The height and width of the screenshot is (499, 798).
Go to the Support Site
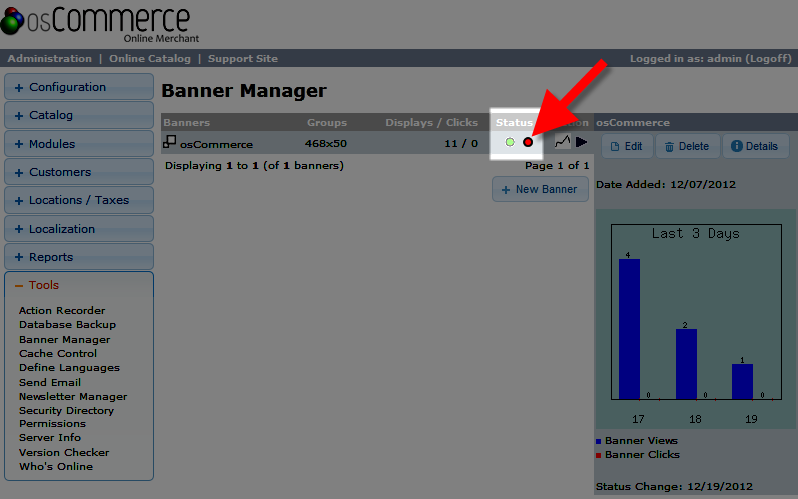point(243,59)
